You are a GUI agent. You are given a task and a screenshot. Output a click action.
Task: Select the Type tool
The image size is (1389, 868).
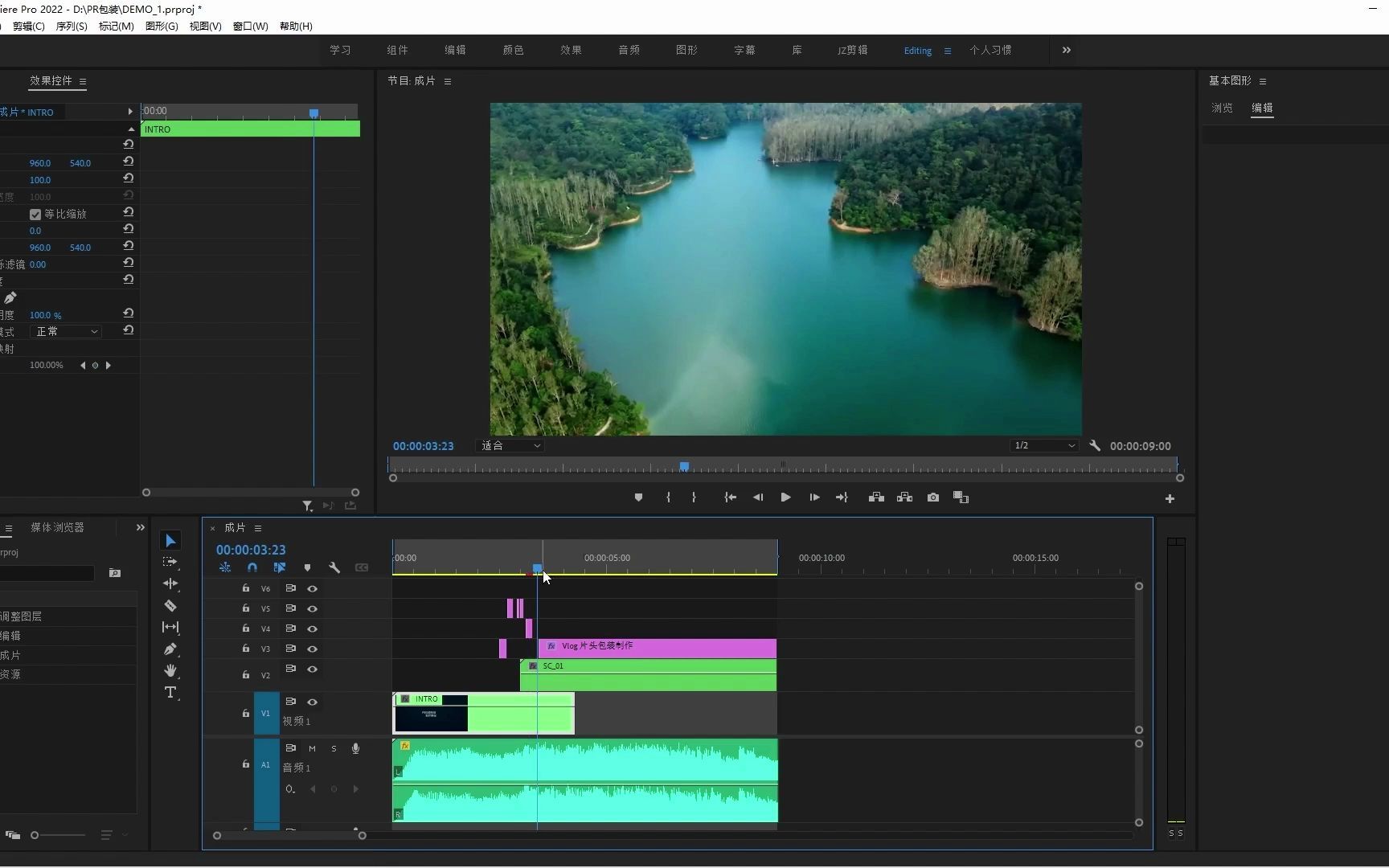coord(170,693)
